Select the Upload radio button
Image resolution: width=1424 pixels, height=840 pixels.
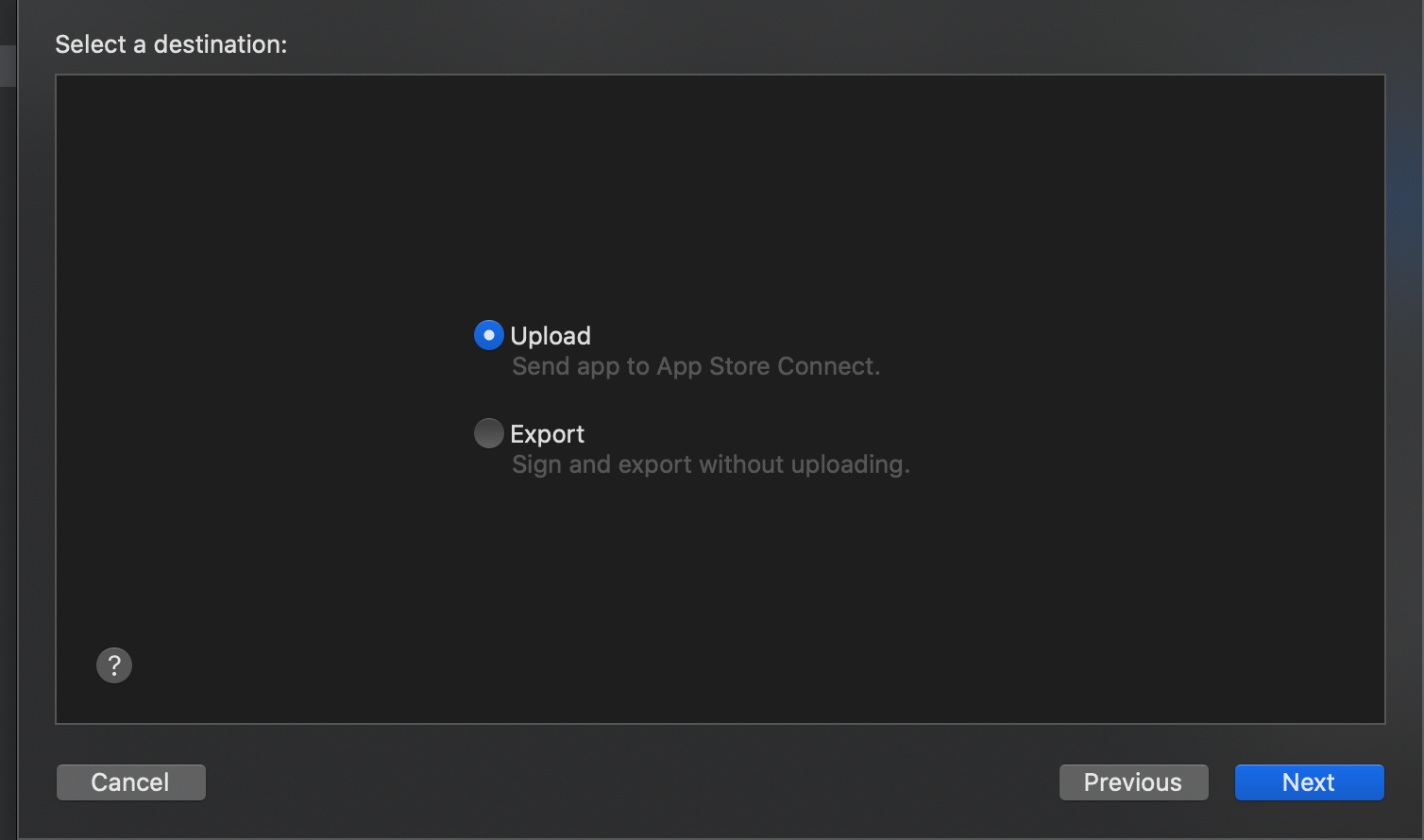pyautogui.click(x=488, y=335)
